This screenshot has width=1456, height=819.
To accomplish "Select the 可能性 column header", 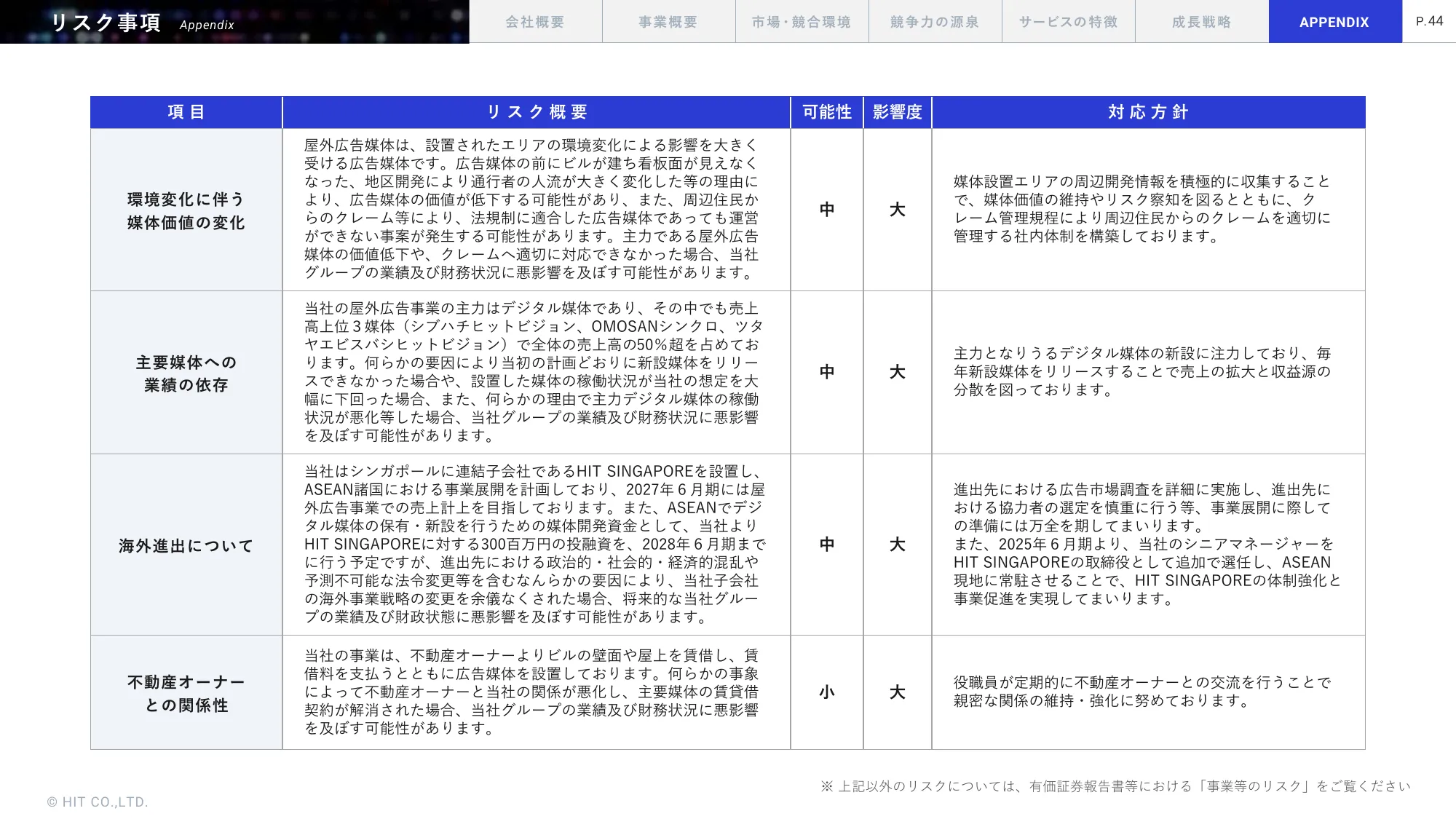I will [826, 112].
